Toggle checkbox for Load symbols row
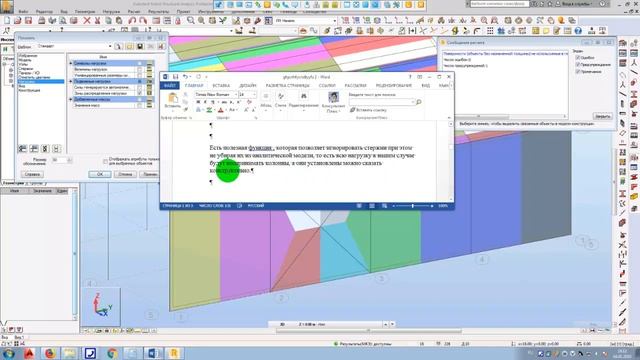The image size is (640, 360). pyautogui.click(x=140, y=64)
